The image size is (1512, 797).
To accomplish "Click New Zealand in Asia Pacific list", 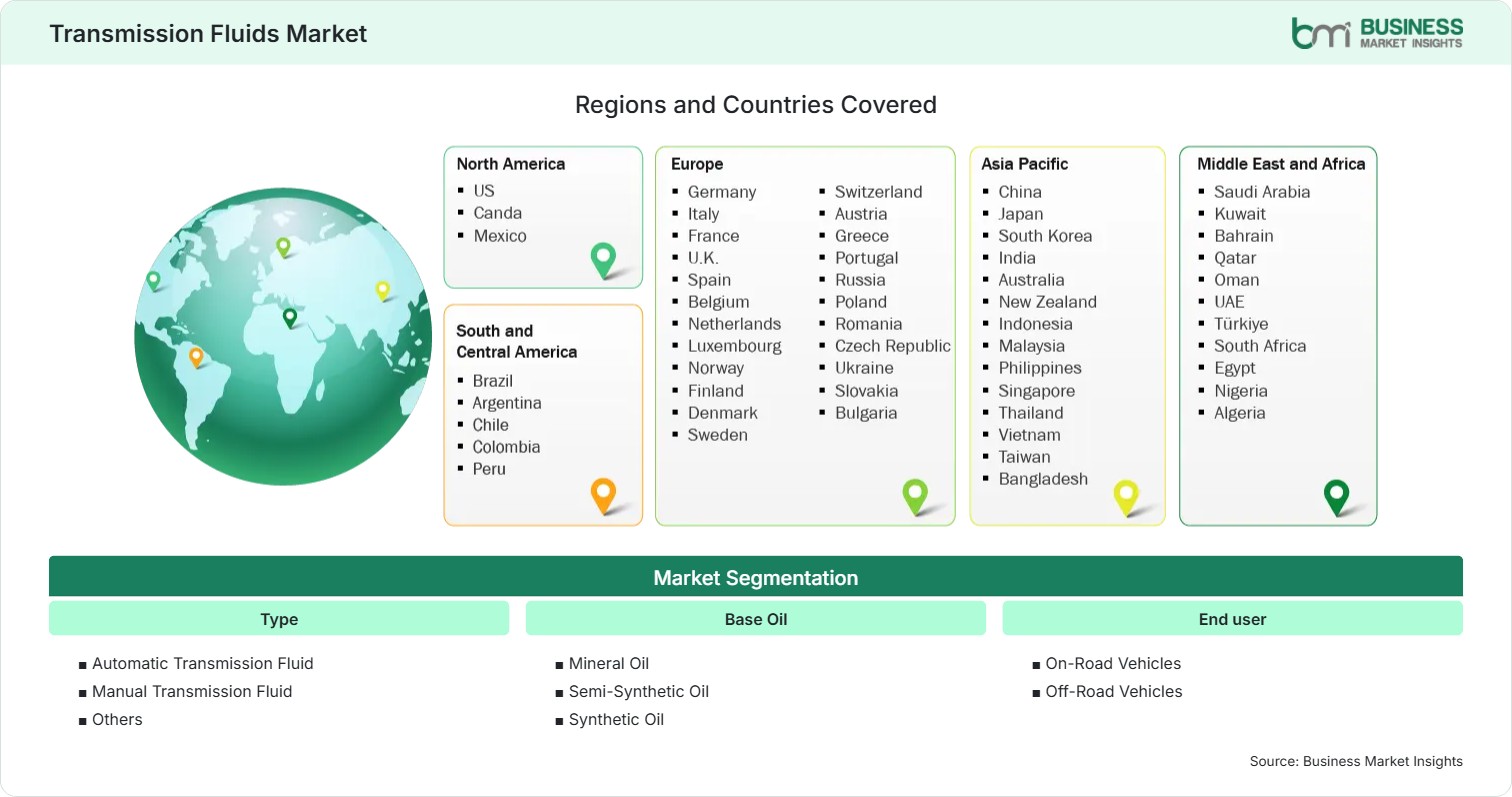I will (1047, 302).
